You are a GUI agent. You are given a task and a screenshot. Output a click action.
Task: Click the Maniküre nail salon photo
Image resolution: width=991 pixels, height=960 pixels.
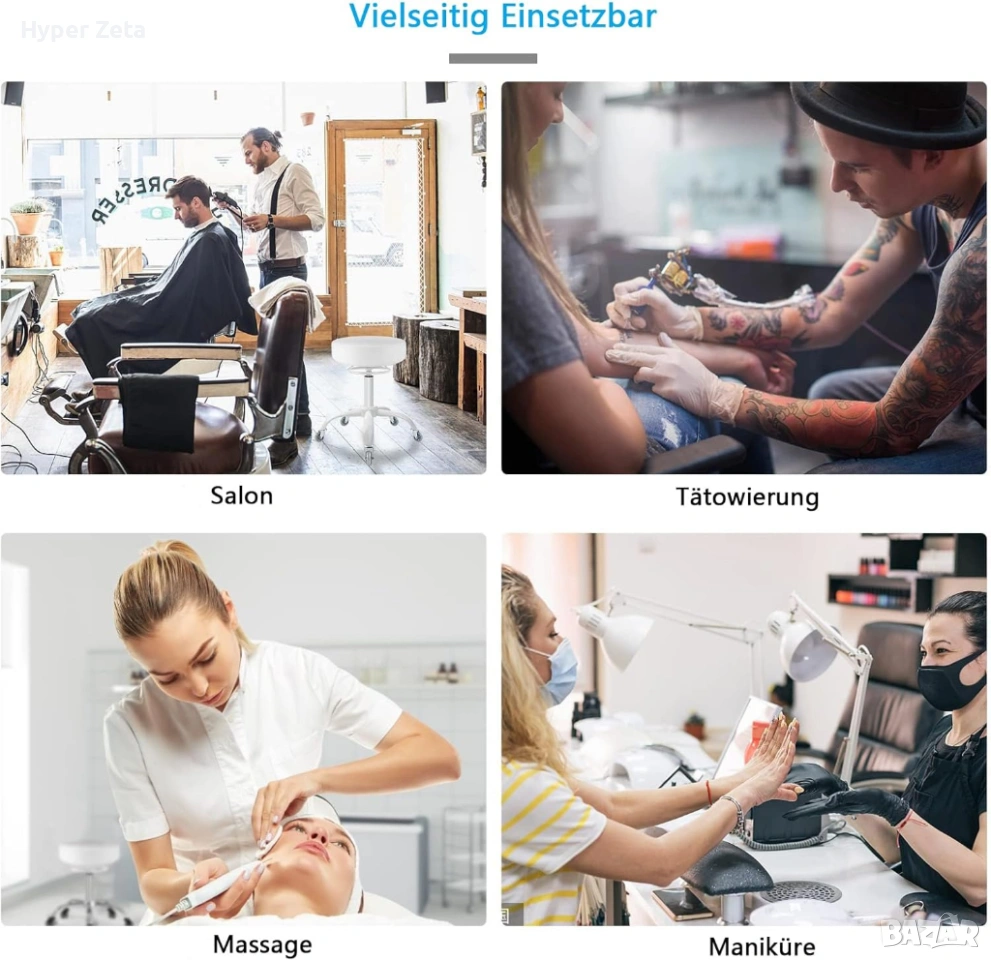744,729
